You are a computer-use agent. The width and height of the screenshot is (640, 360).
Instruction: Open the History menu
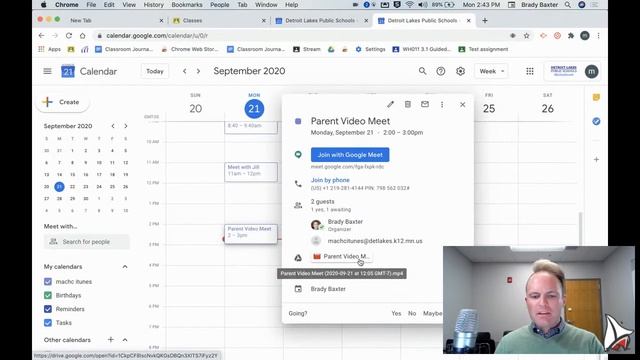point(153,5)
